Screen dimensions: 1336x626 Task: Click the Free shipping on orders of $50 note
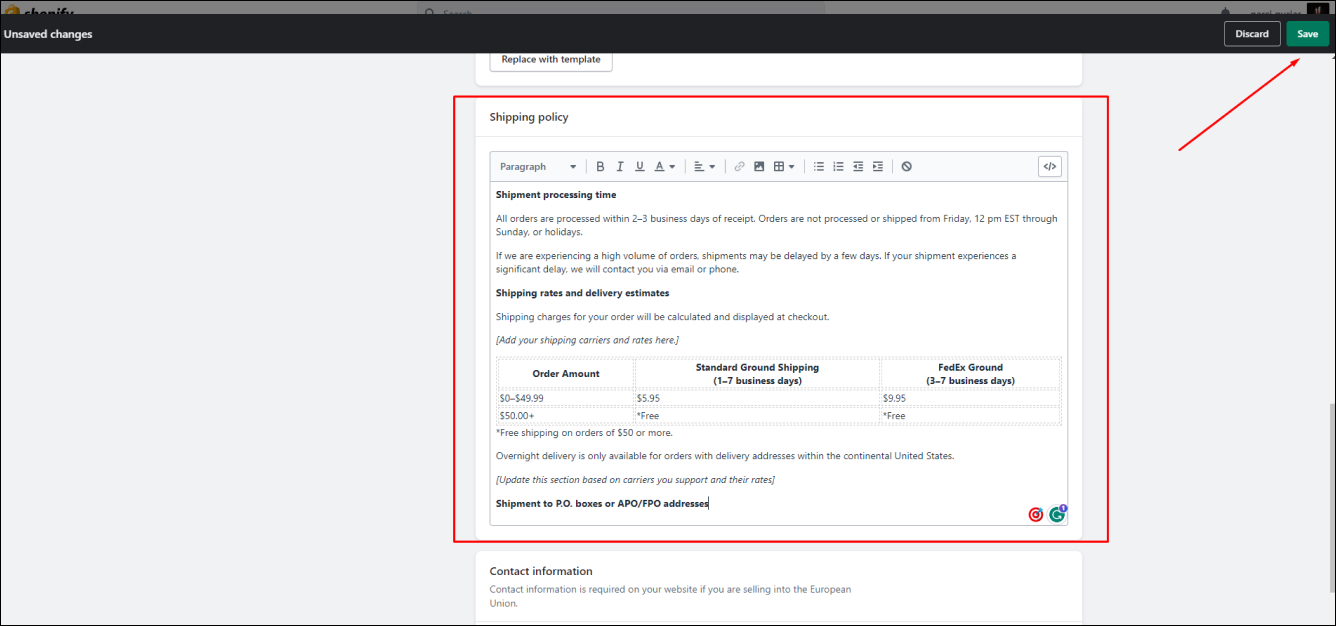[584, 433]
